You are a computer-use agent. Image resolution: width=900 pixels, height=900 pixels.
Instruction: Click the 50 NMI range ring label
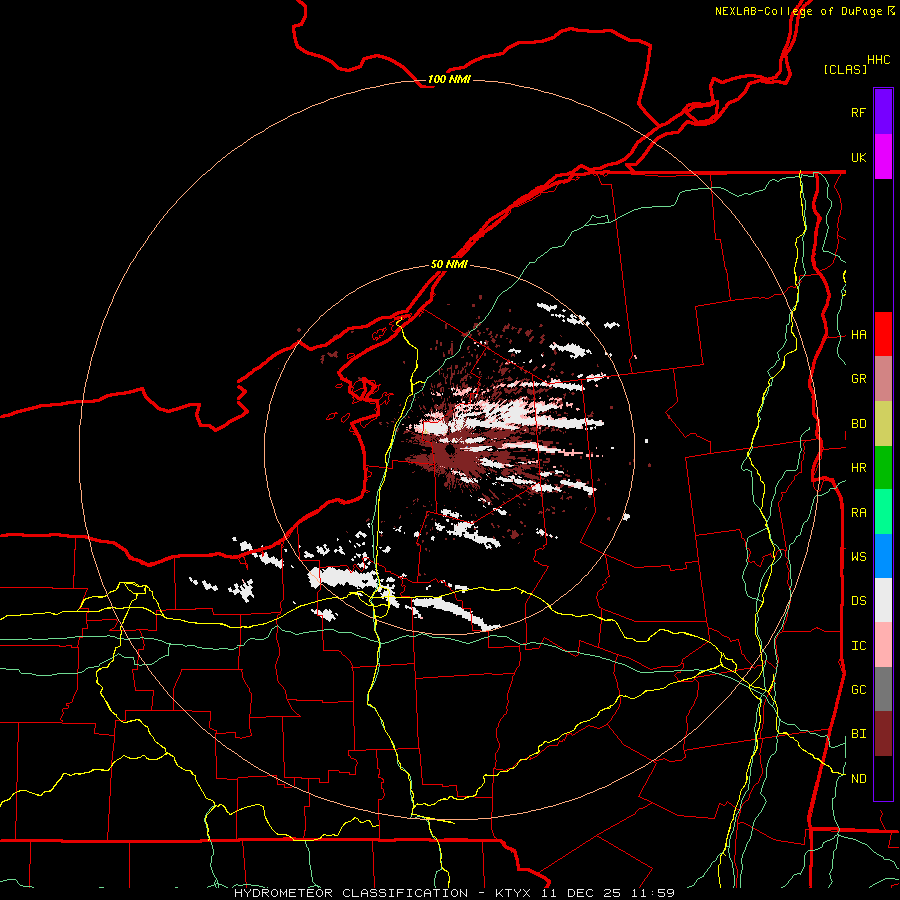(x=449, y=264)
